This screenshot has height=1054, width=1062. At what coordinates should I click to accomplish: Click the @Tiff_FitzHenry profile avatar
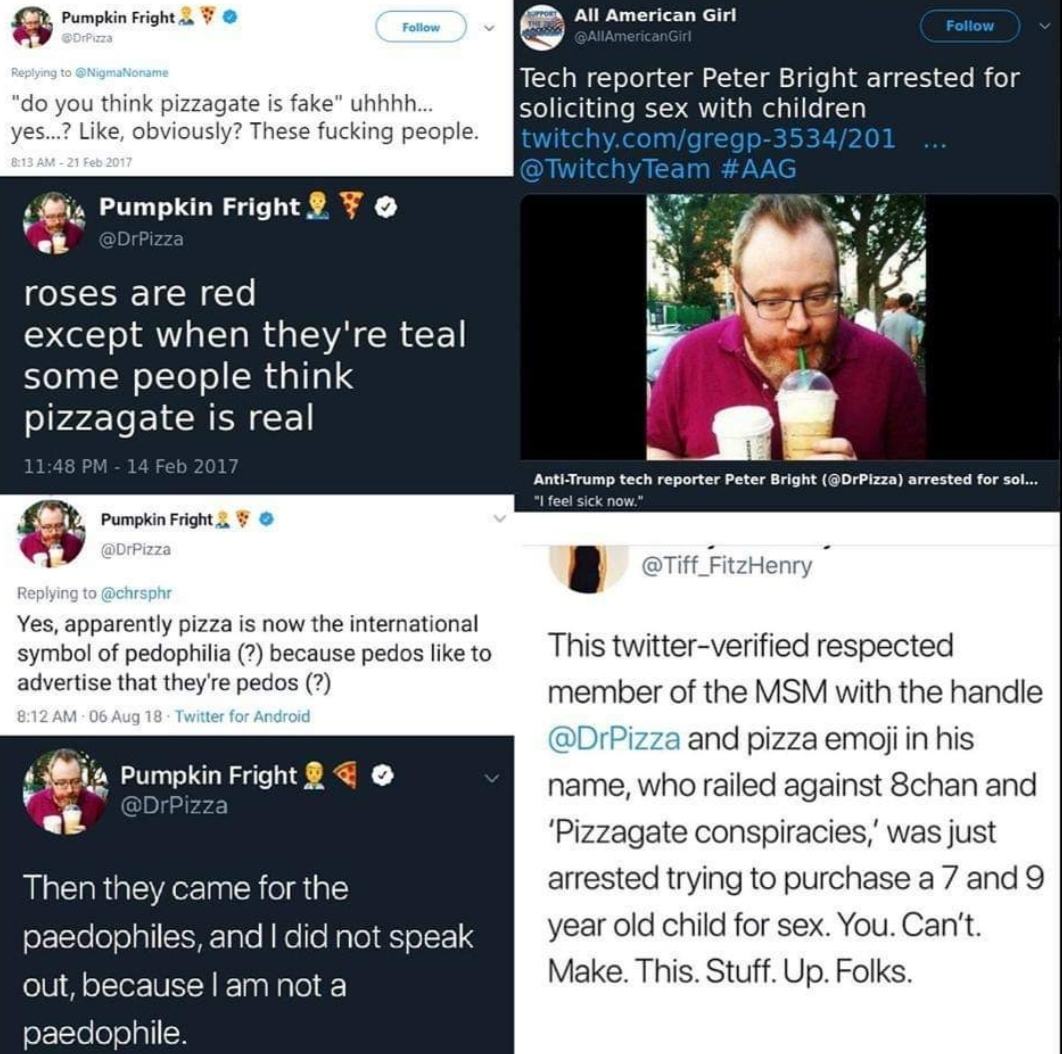(588, 568)
